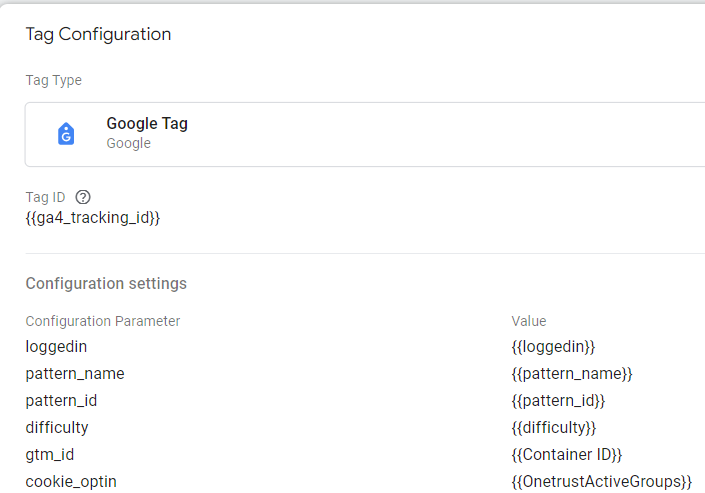Click the Configuration settings section heading
The width and height of the screenshot is (705, 493).
coord(106,283)
